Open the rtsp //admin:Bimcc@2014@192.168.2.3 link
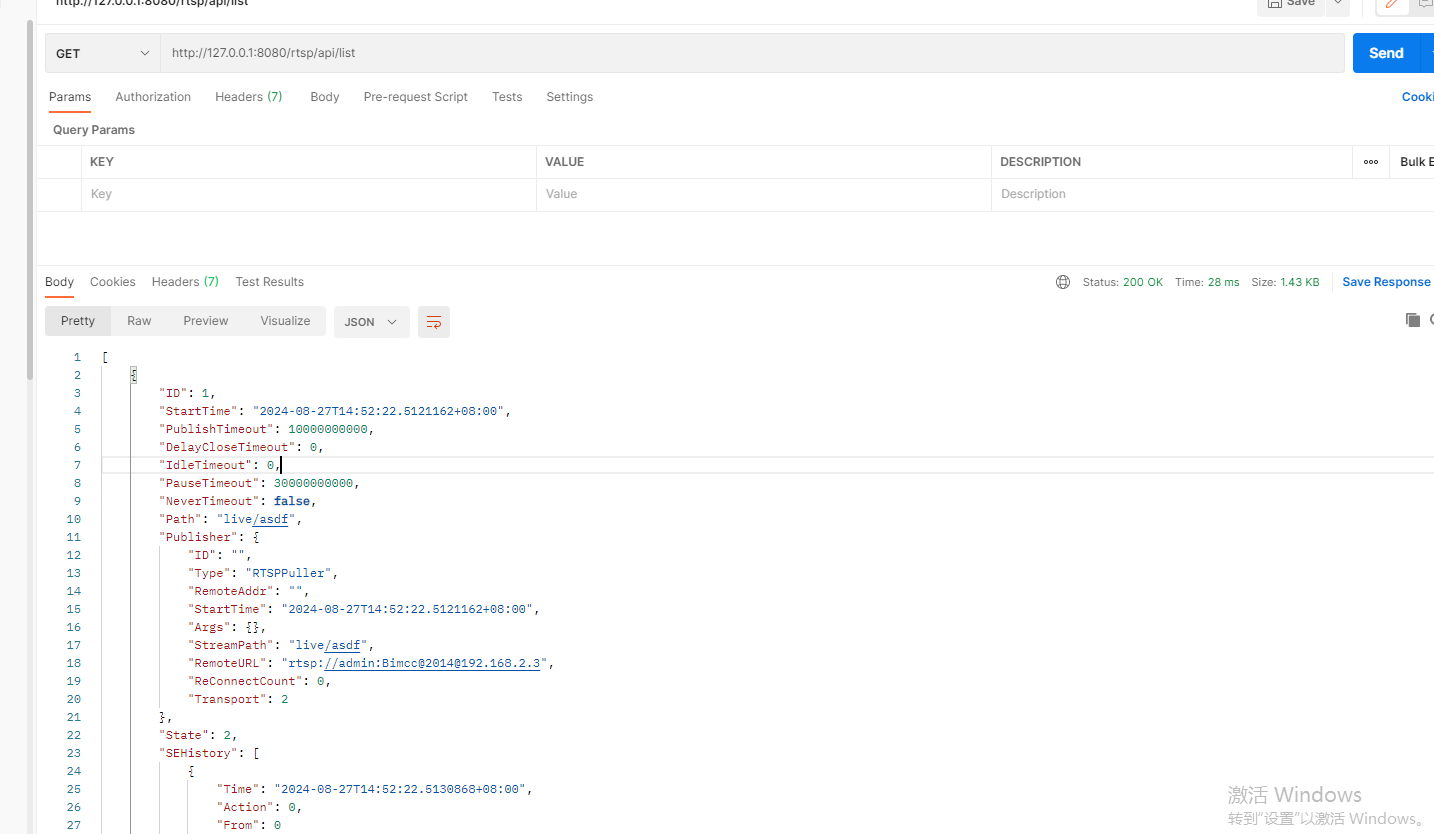1434x834 pixels. pyautogui.click(x=432, y=663)
